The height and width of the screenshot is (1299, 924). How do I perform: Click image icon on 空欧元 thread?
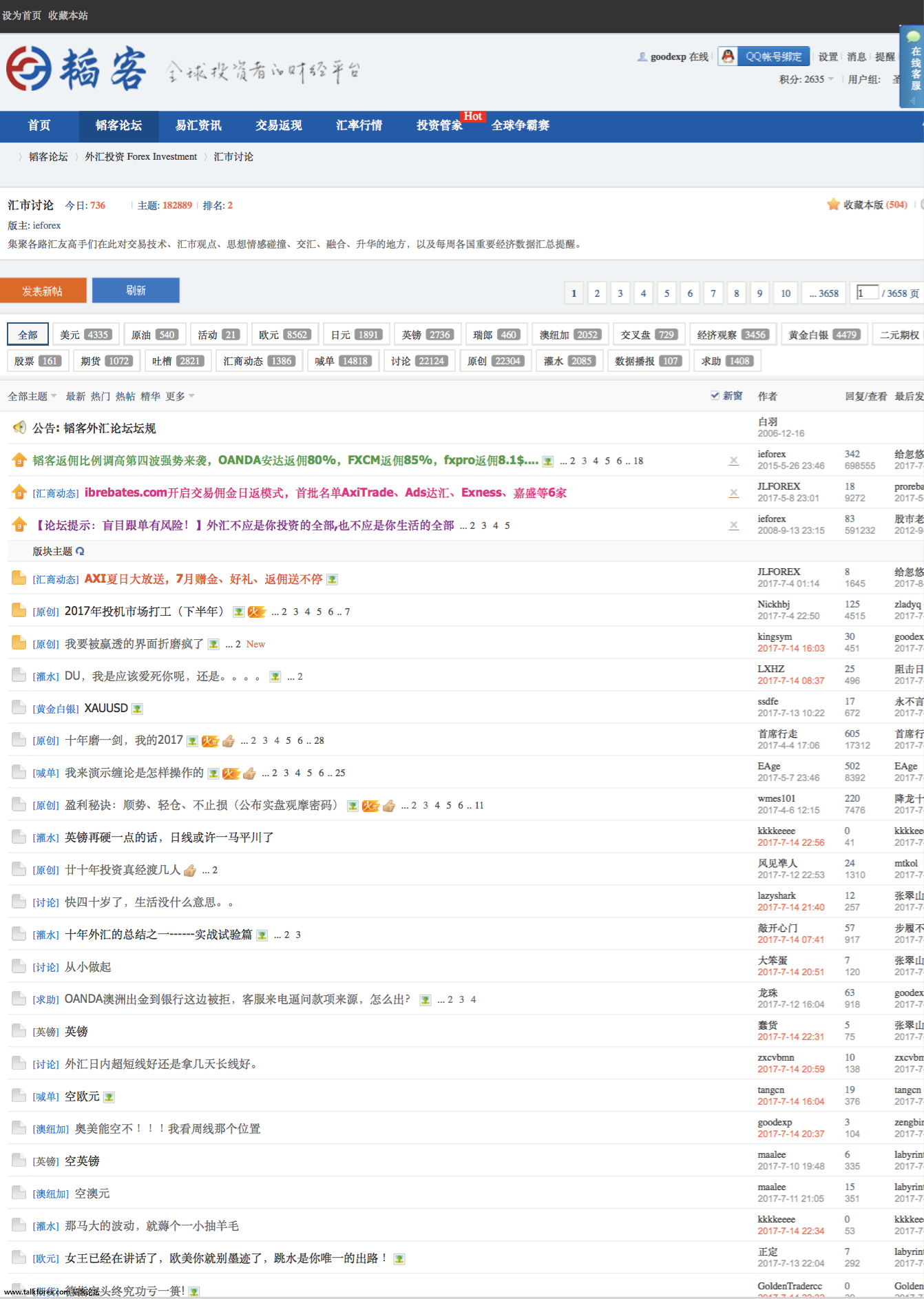coord(109,1097)
